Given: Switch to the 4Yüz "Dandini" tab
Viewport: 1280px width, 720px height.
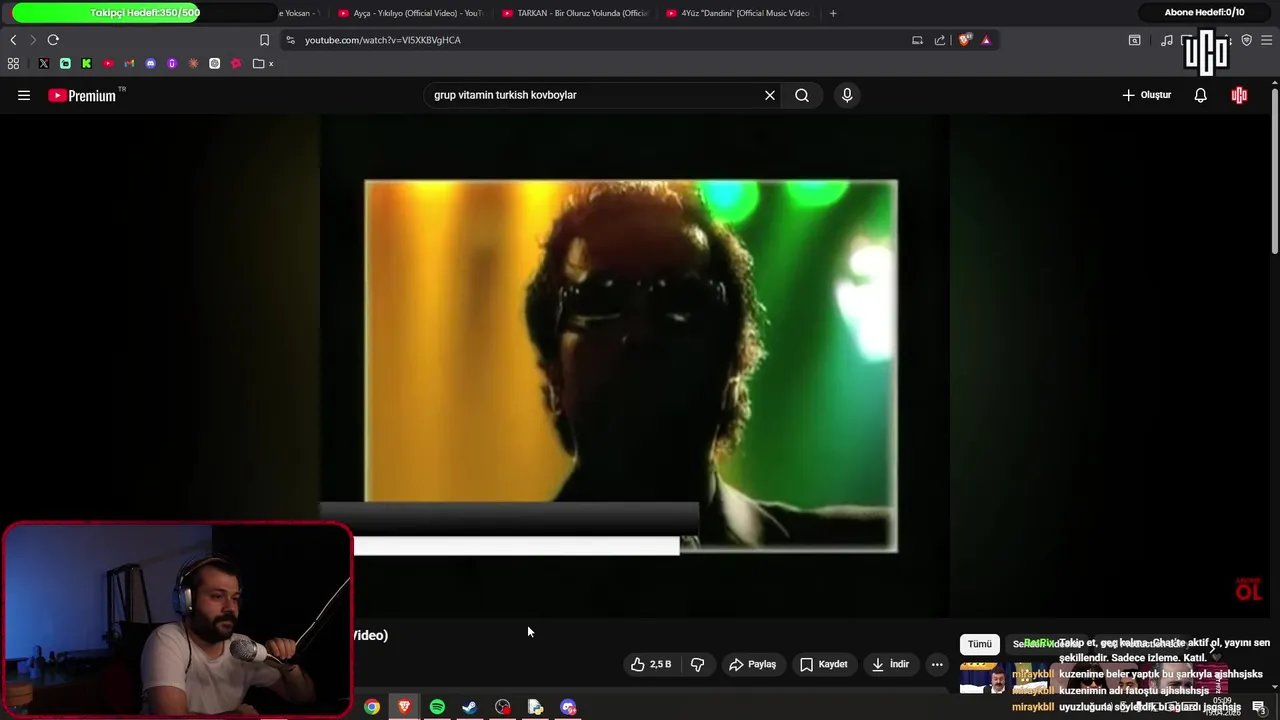Looking at the screenshot, I should [x=738, y=13].
